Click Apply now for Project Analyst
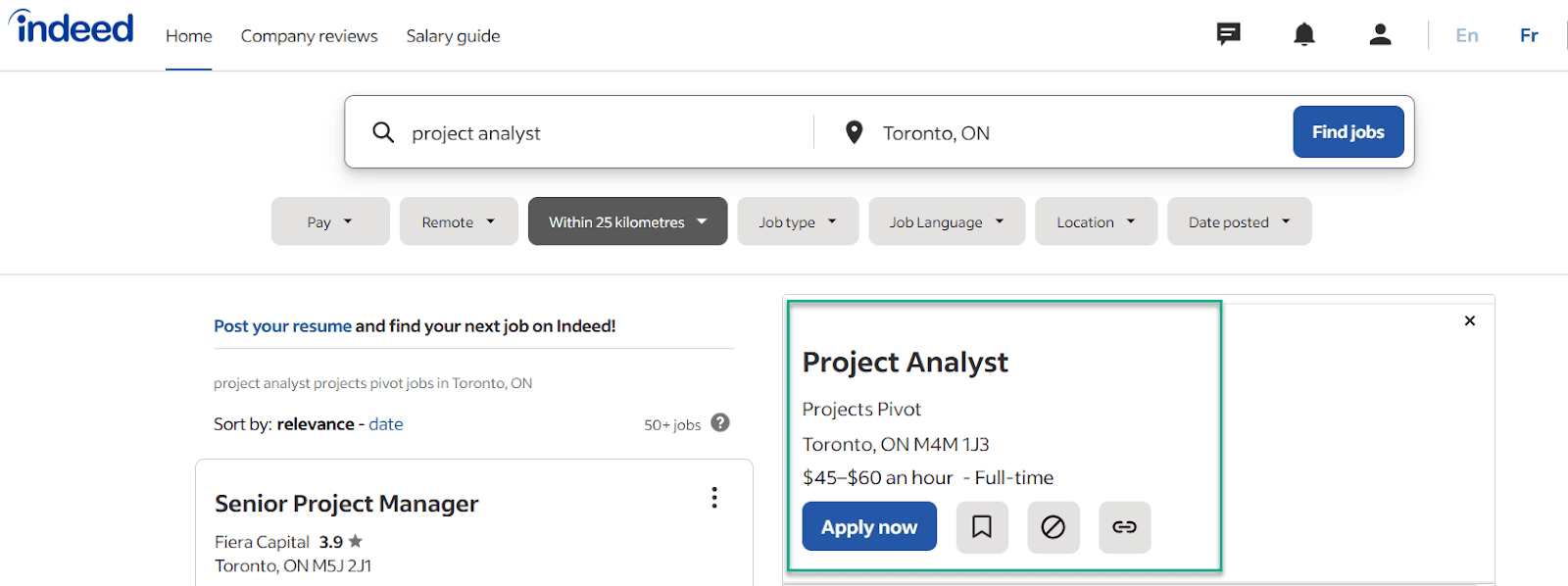Screen dimensions: 1568x586 [869, 527]
